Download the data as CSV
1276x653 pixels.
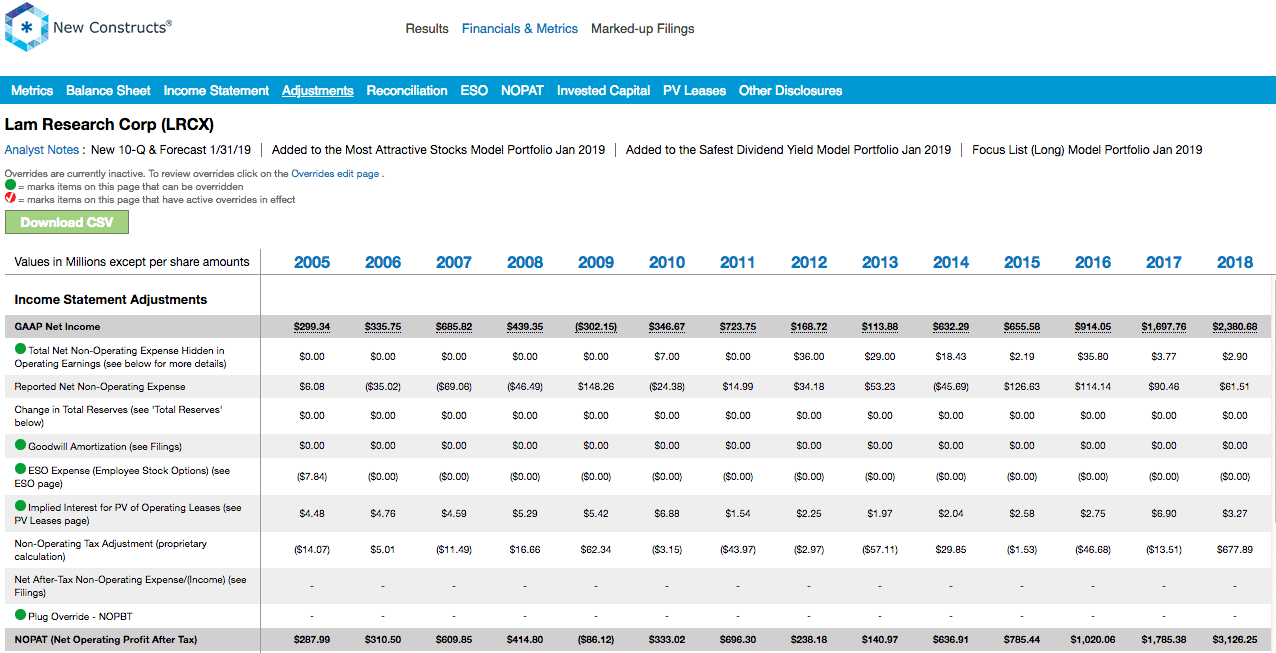[x=67, y=222]
